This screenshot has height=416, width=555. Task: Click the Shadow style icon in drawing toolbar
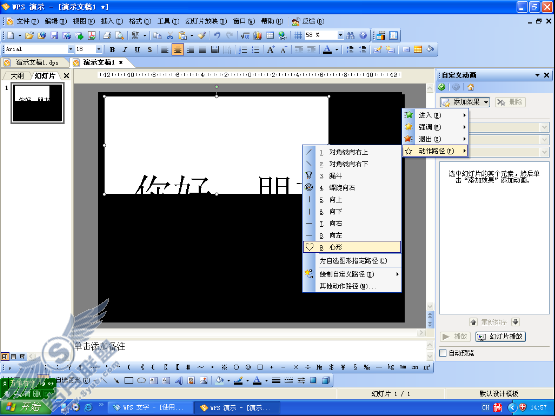tap(313, 381)
